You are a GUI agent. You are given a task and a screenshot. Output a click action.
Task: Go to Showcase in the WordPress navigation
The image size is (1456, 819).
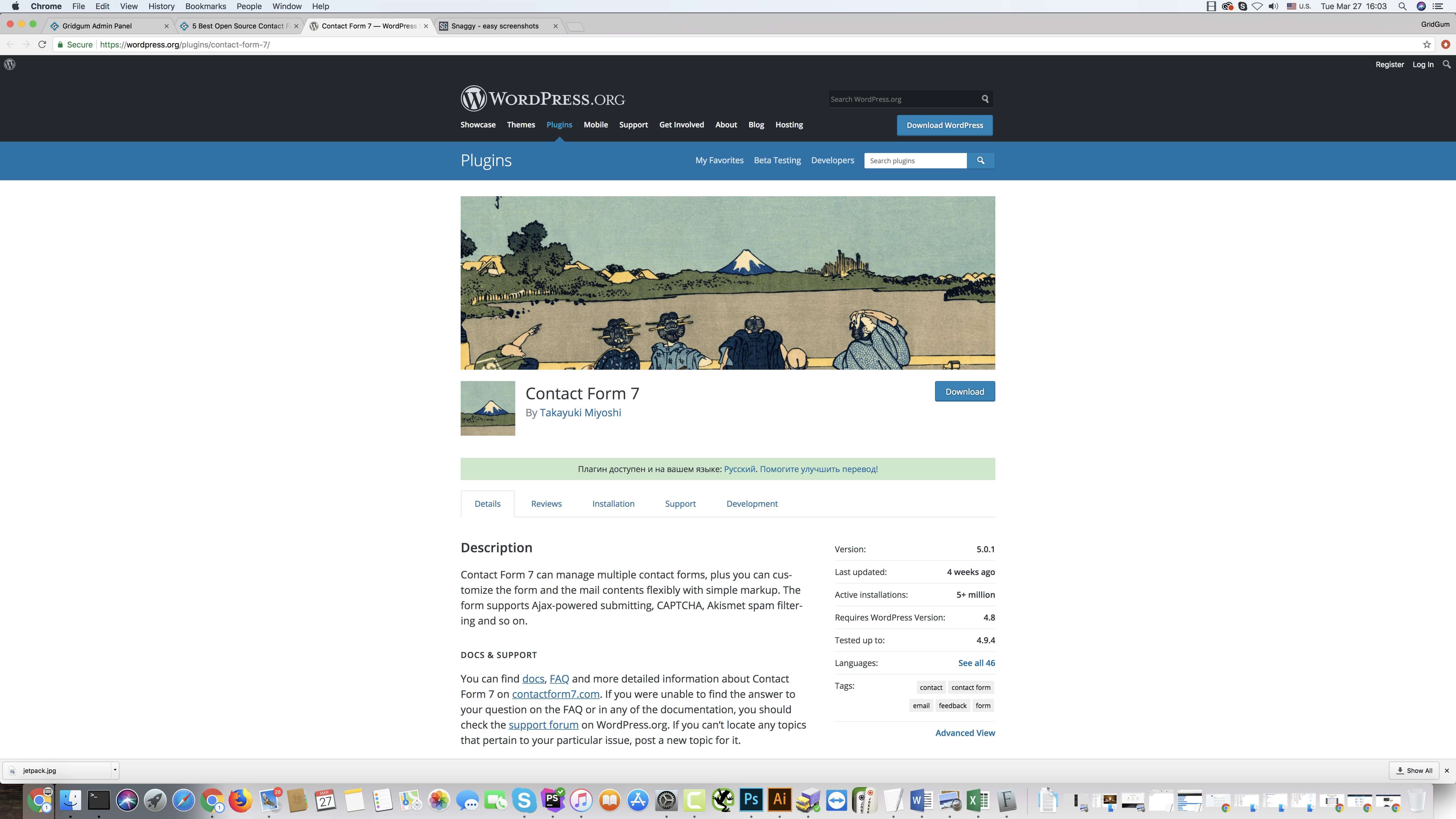coord(478,125)
